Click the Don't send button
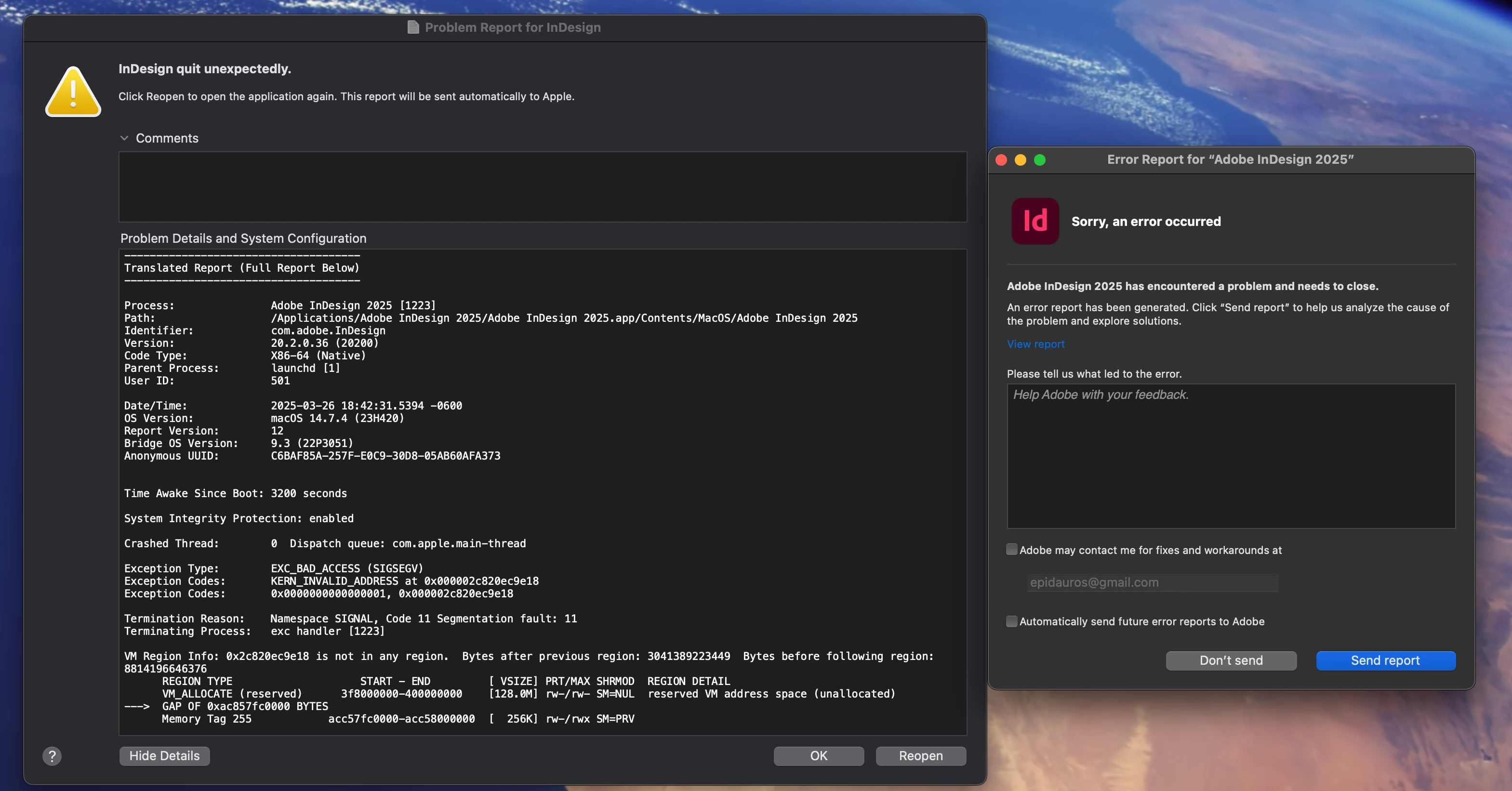 pyautogui.click(x=1231, y=661)
